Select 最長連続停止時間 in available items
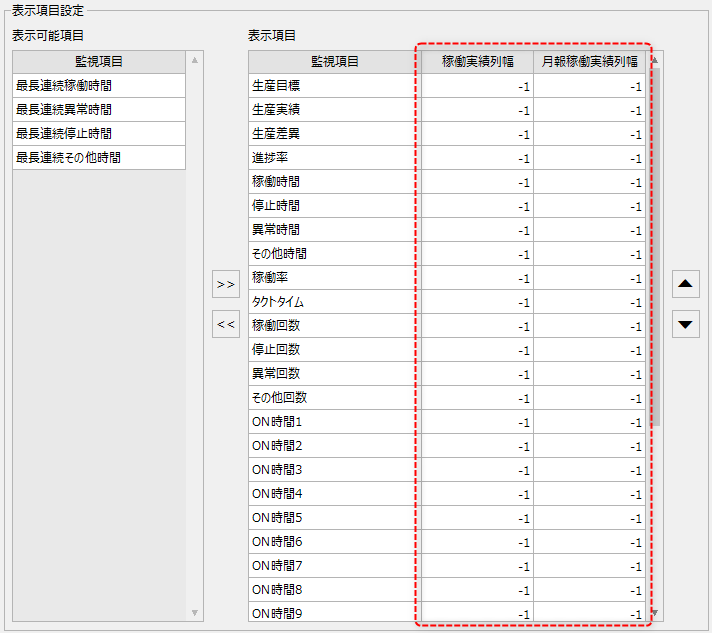 coord(99,134)
